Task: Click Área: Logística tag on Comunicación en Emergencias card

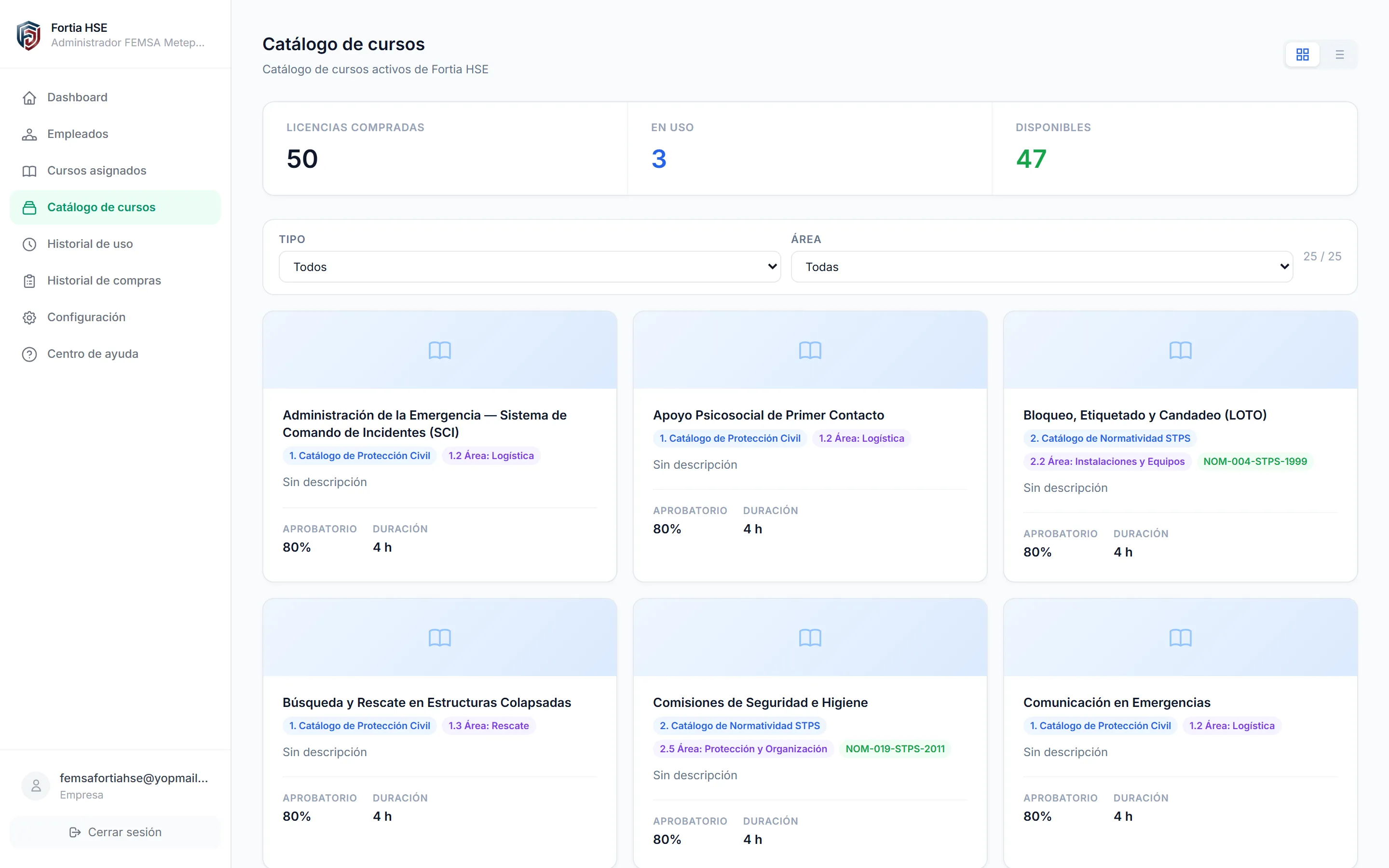Action: (x=1232, y=726)
